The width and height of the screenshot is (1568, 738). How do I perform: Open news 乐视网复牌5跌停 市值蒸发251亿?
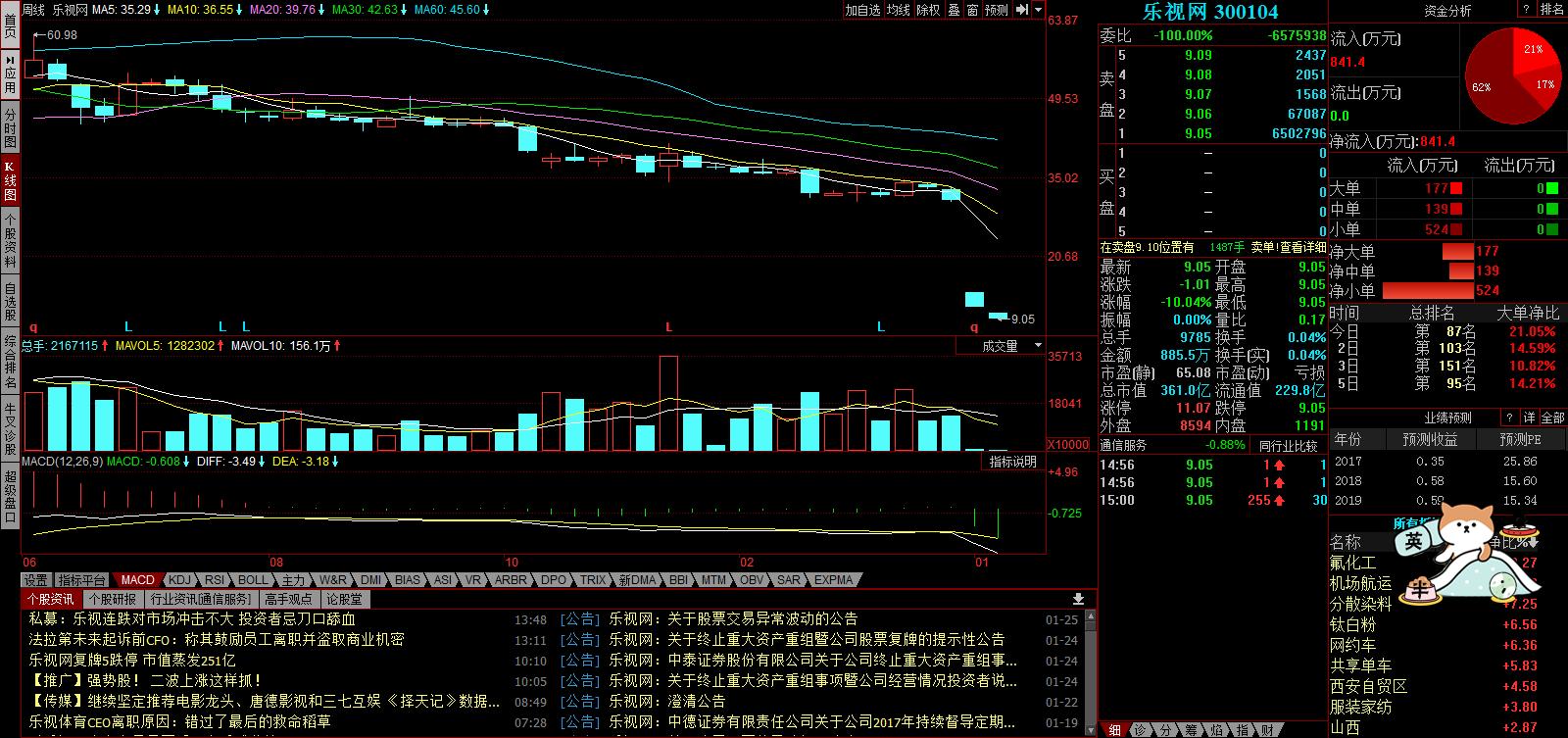pyautogui.click(x=132, y=660)
